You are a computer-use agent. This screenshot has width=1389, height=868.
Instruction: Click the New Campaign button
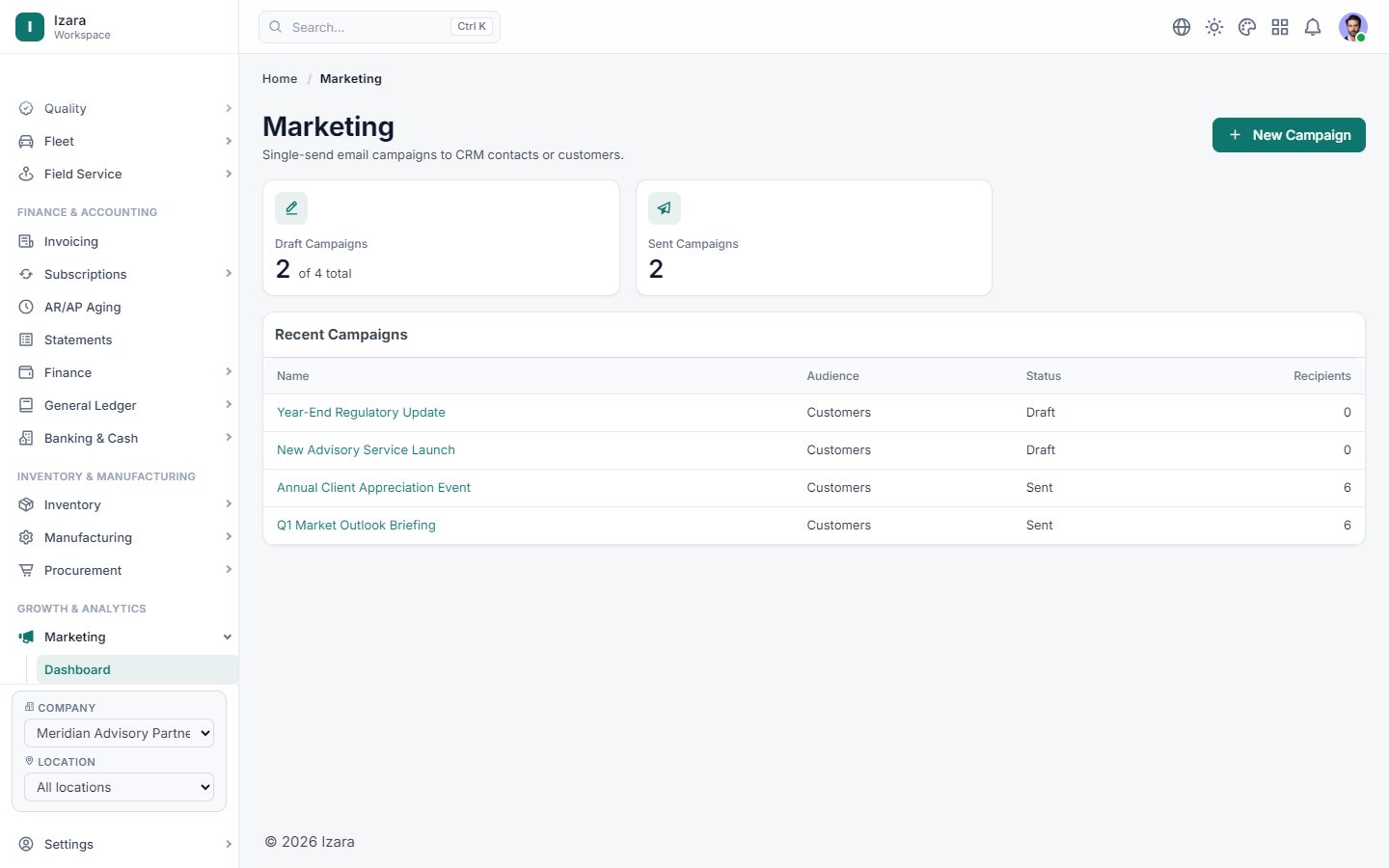pyautogui.click(x=1289, y=135)
